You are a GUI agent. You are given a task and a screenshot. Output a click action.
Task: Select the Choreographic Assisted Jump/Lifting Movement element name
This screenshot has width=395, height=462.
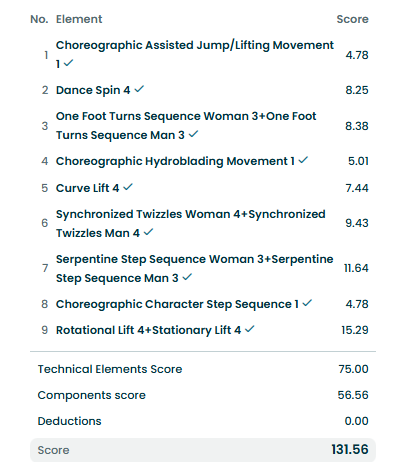pos(195,54)
